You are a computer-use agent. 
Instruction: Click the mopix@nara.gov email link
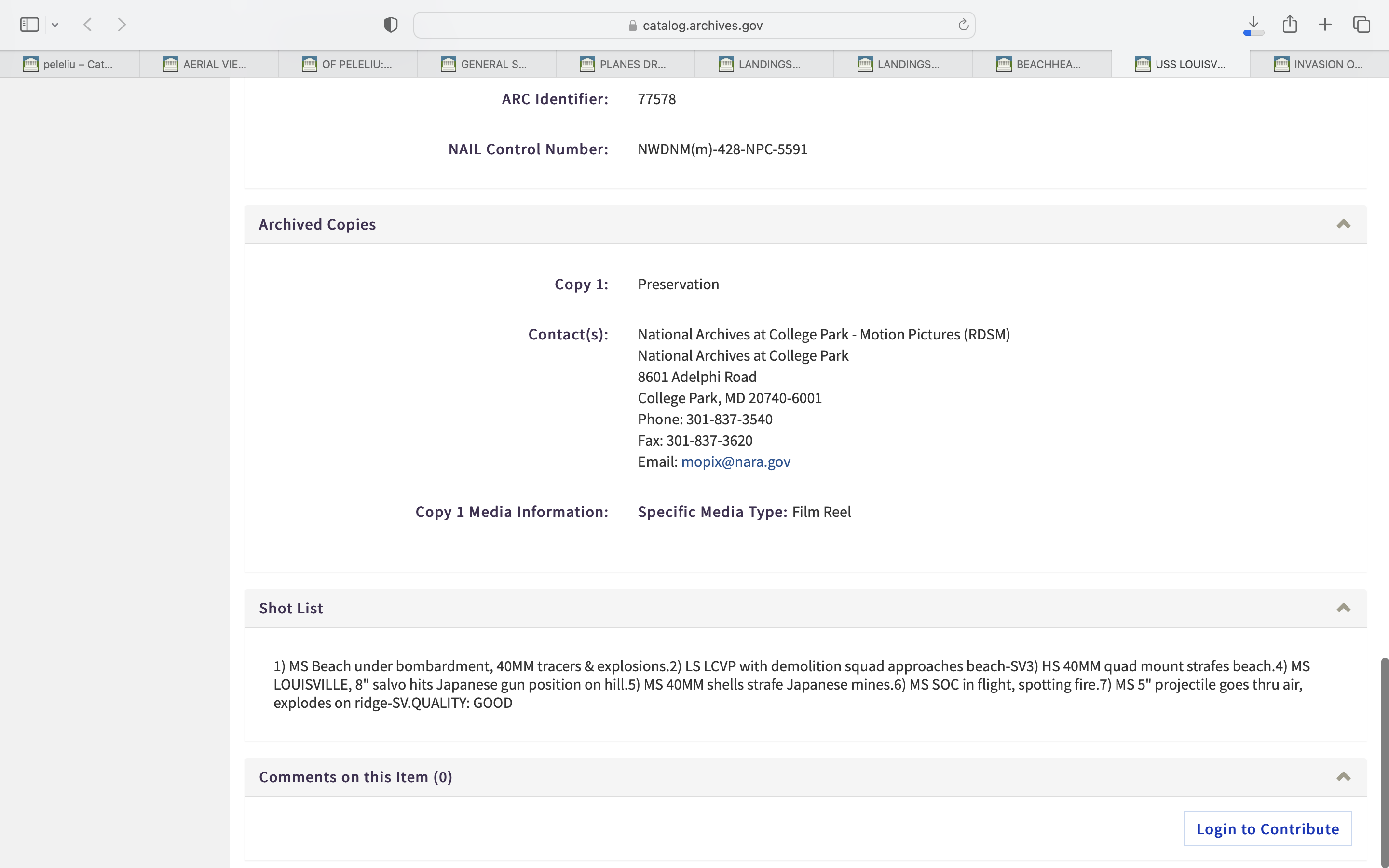[735, 461]
